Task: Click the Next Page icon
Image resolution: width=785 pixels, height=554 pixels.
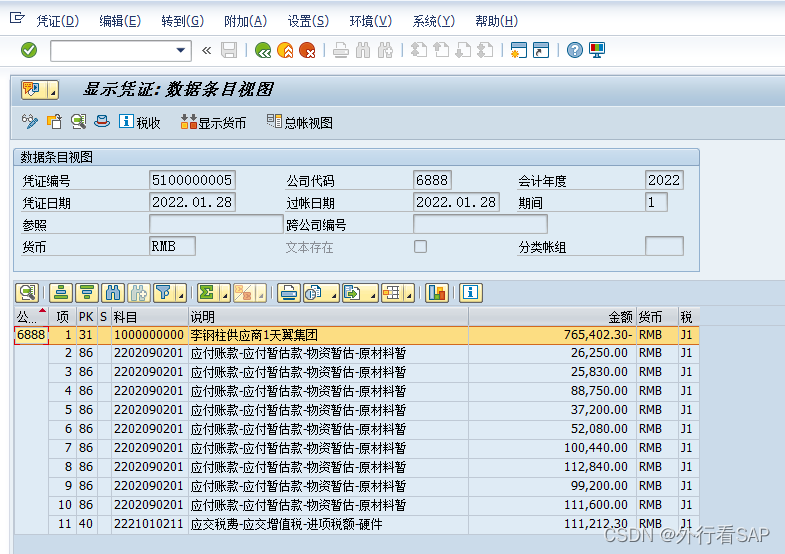Action: 463,50
